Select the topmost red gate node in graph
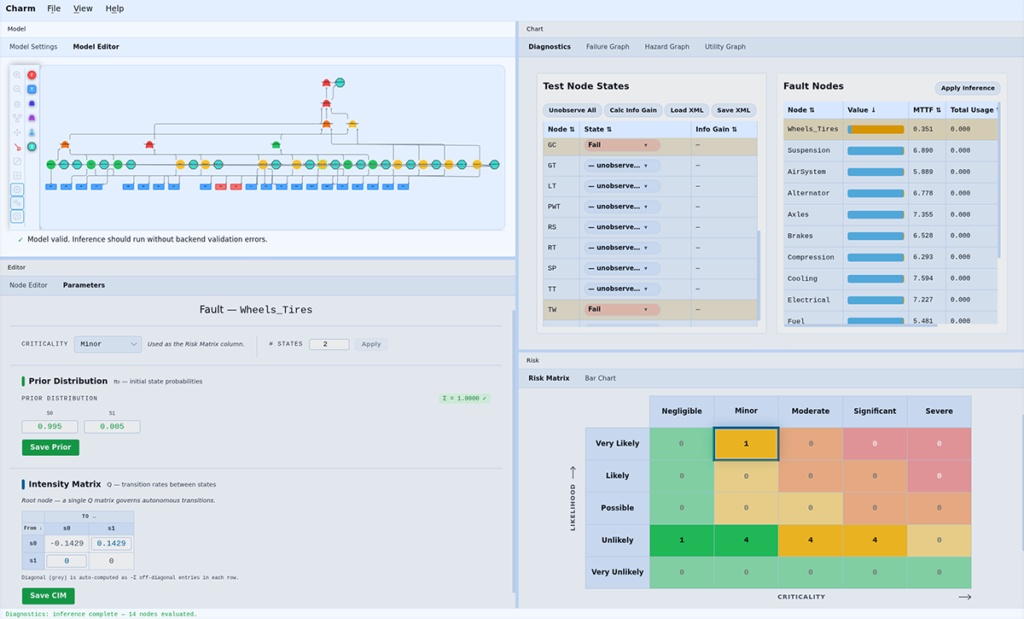 [x=326, y=83]
